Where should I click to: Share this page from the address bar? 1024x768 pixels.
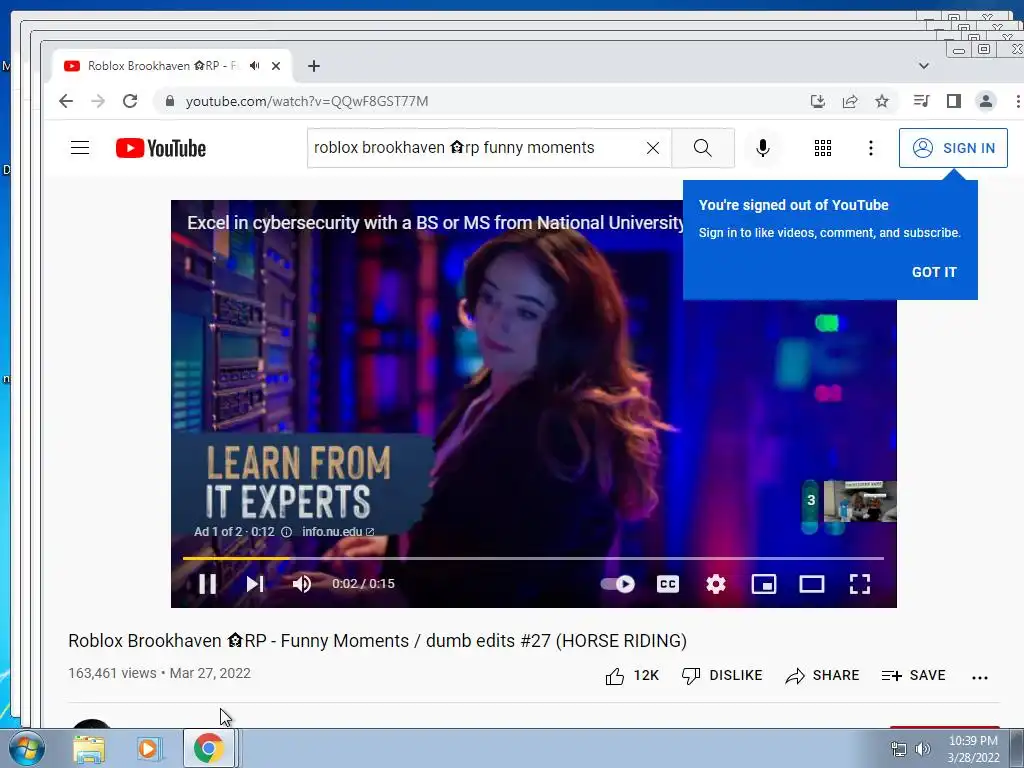click(x=850, y=101)
